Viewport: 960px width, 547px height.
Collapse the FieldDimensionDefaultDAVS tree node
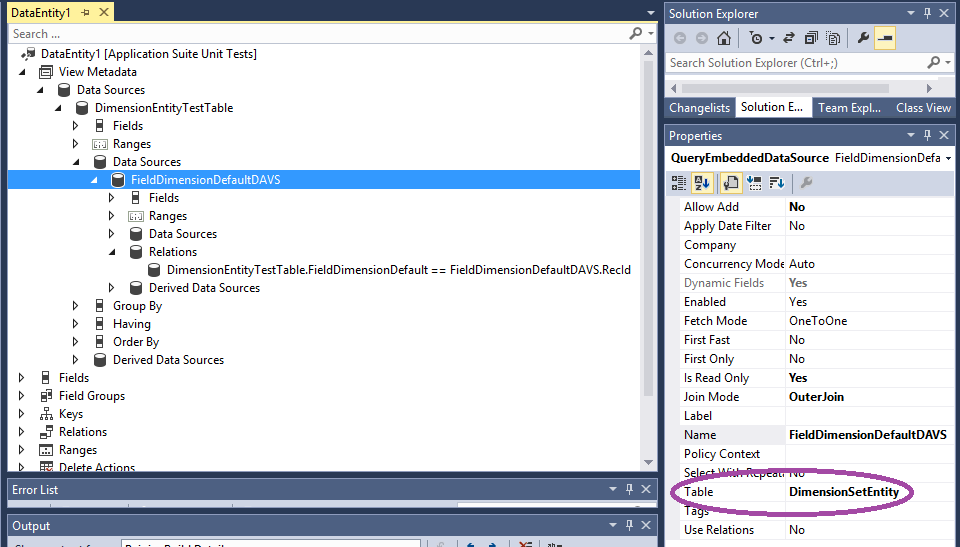pyautogui.click(x=94, y=180)
